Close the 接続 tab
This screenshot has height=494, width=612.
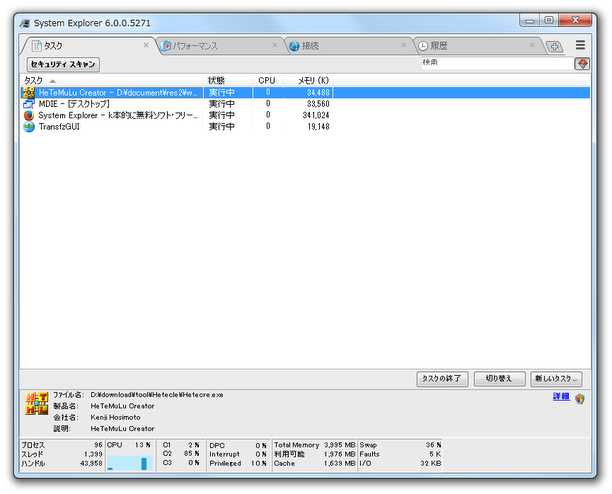[404, 45]
